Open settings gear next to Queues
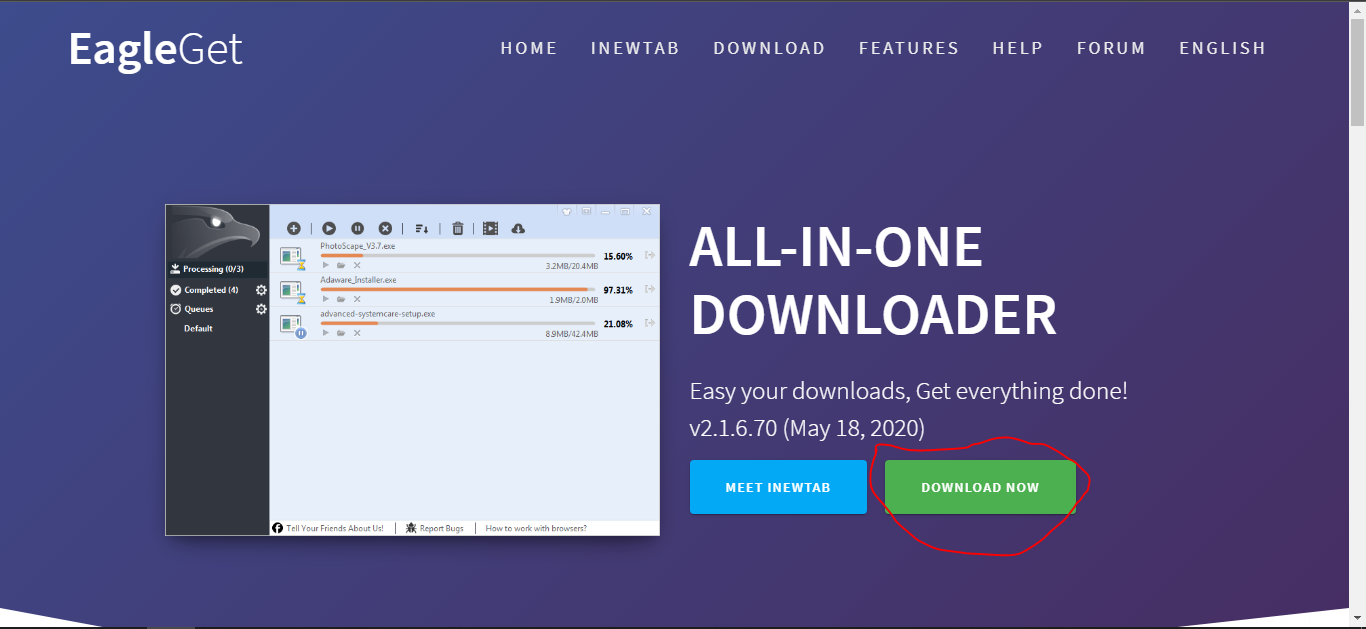The width and height of the screenshot is (1366, 629). [261, 309]
